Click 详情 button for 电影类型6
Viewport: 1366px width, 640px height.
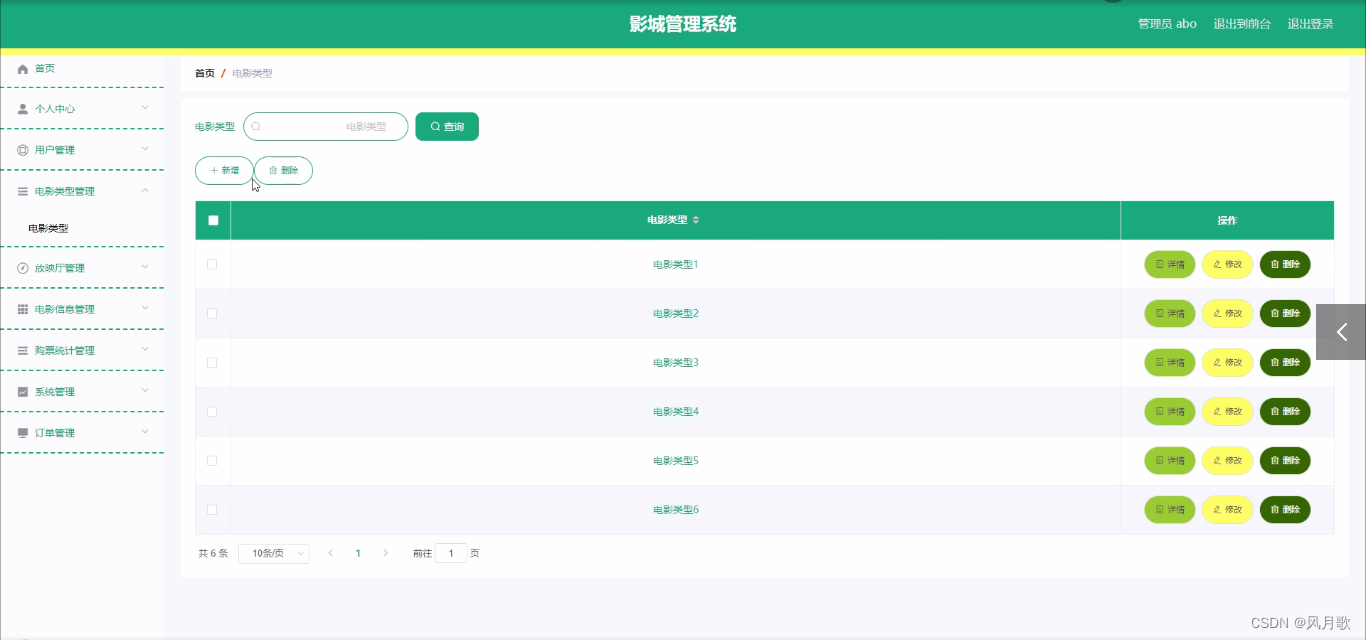click(x=1170, y=509)
